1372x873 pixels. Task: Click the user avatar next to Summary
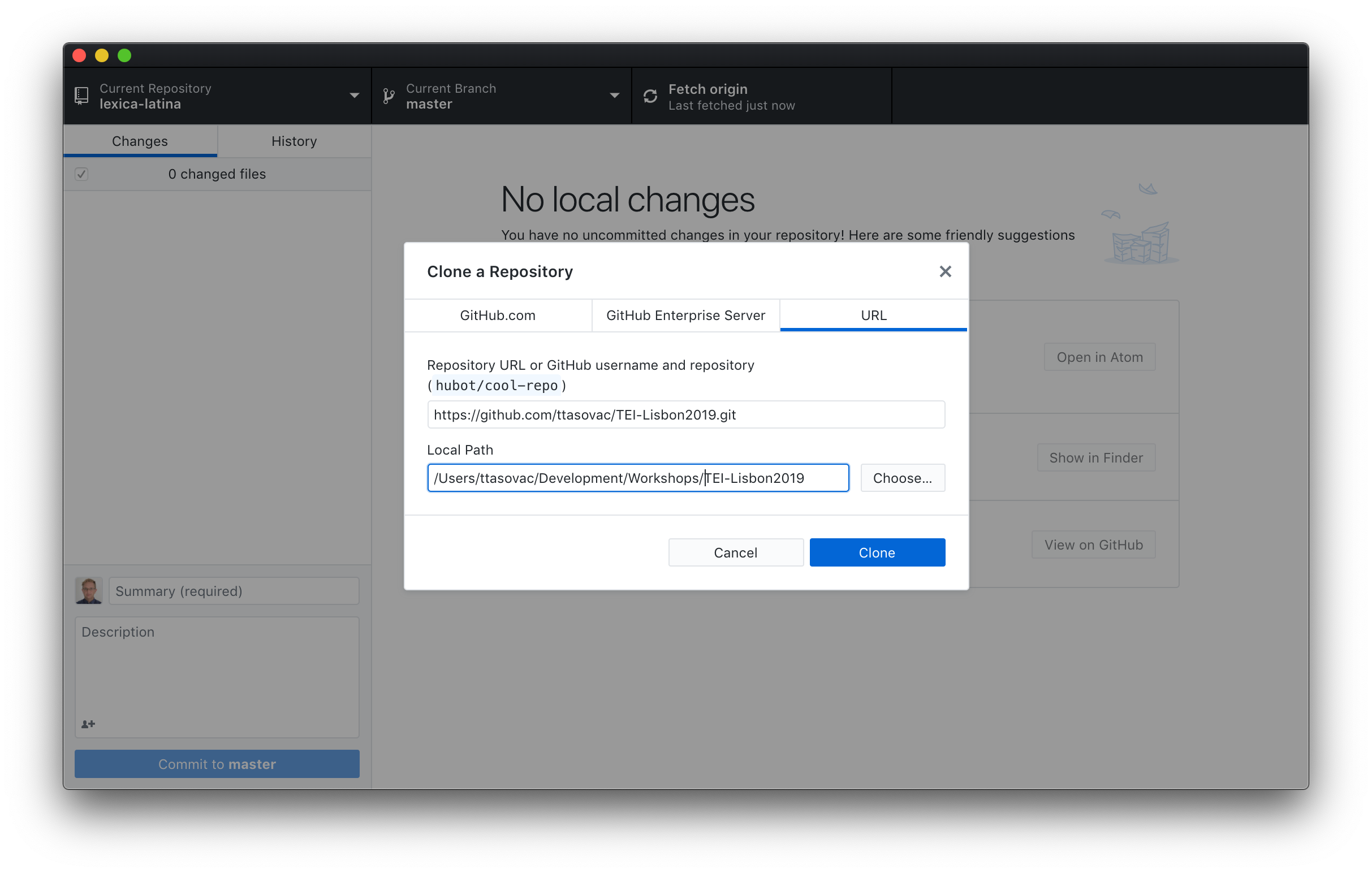tap(89, 590)
